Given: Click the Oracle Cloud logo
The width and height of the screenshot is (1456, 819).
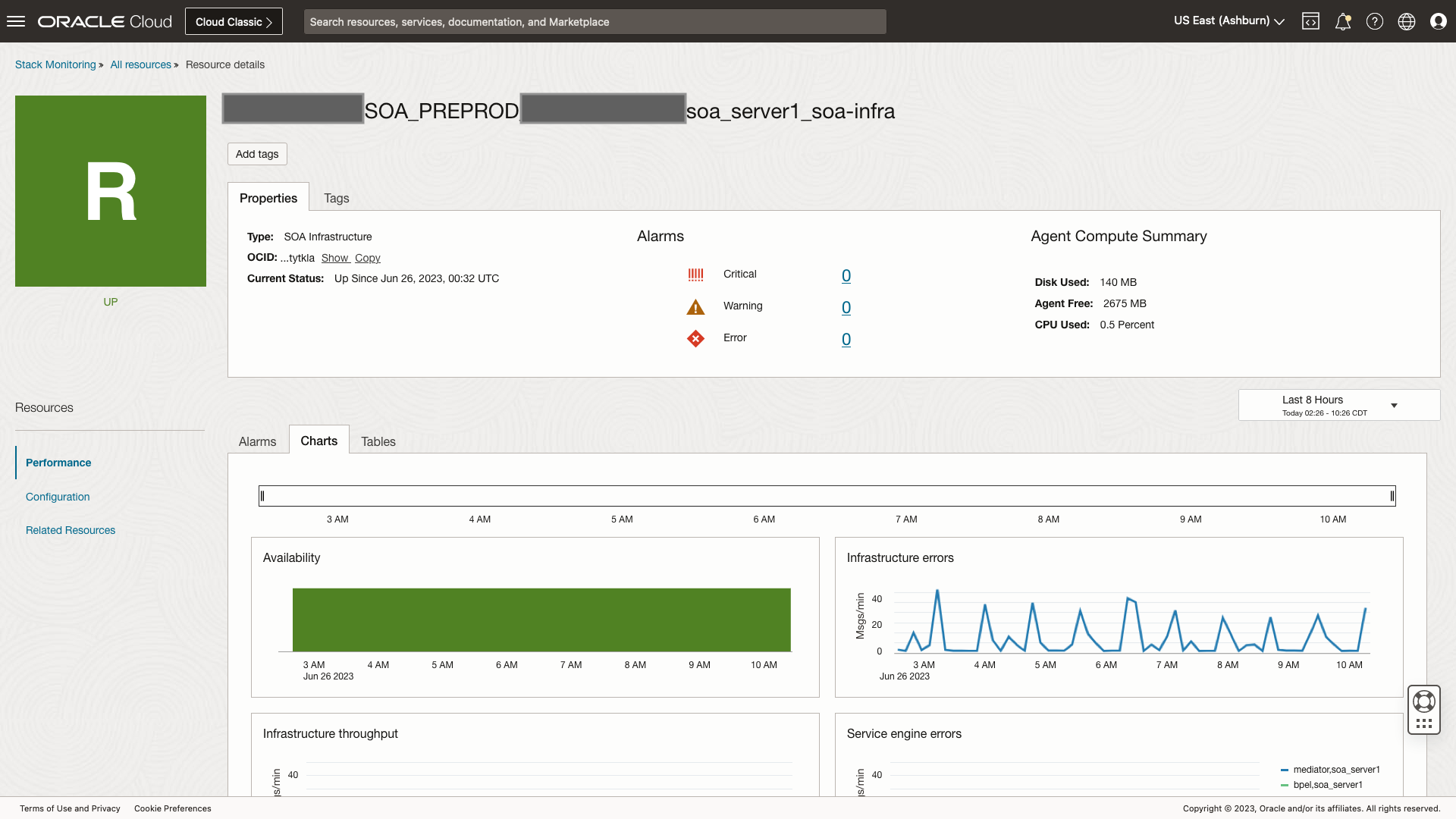Looking at the screenshot, I should point(104,20).
